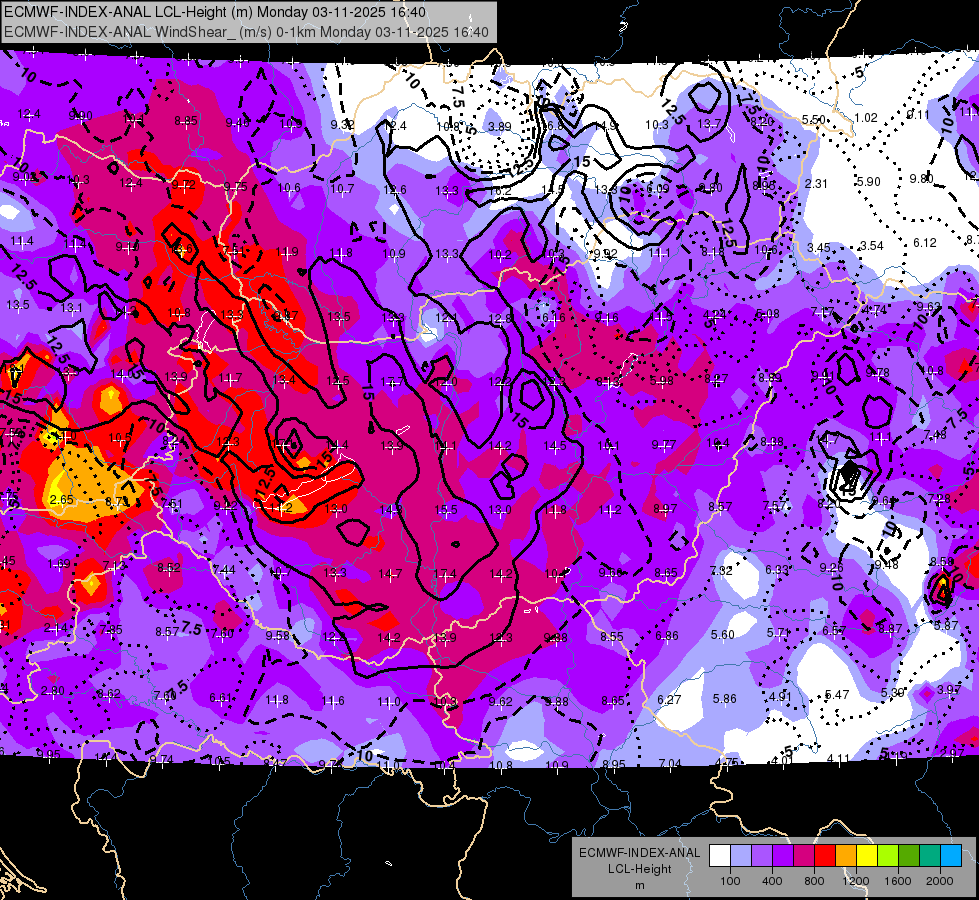Click the map value 6.86
The image size is (979, 900).
click(667, 636)
